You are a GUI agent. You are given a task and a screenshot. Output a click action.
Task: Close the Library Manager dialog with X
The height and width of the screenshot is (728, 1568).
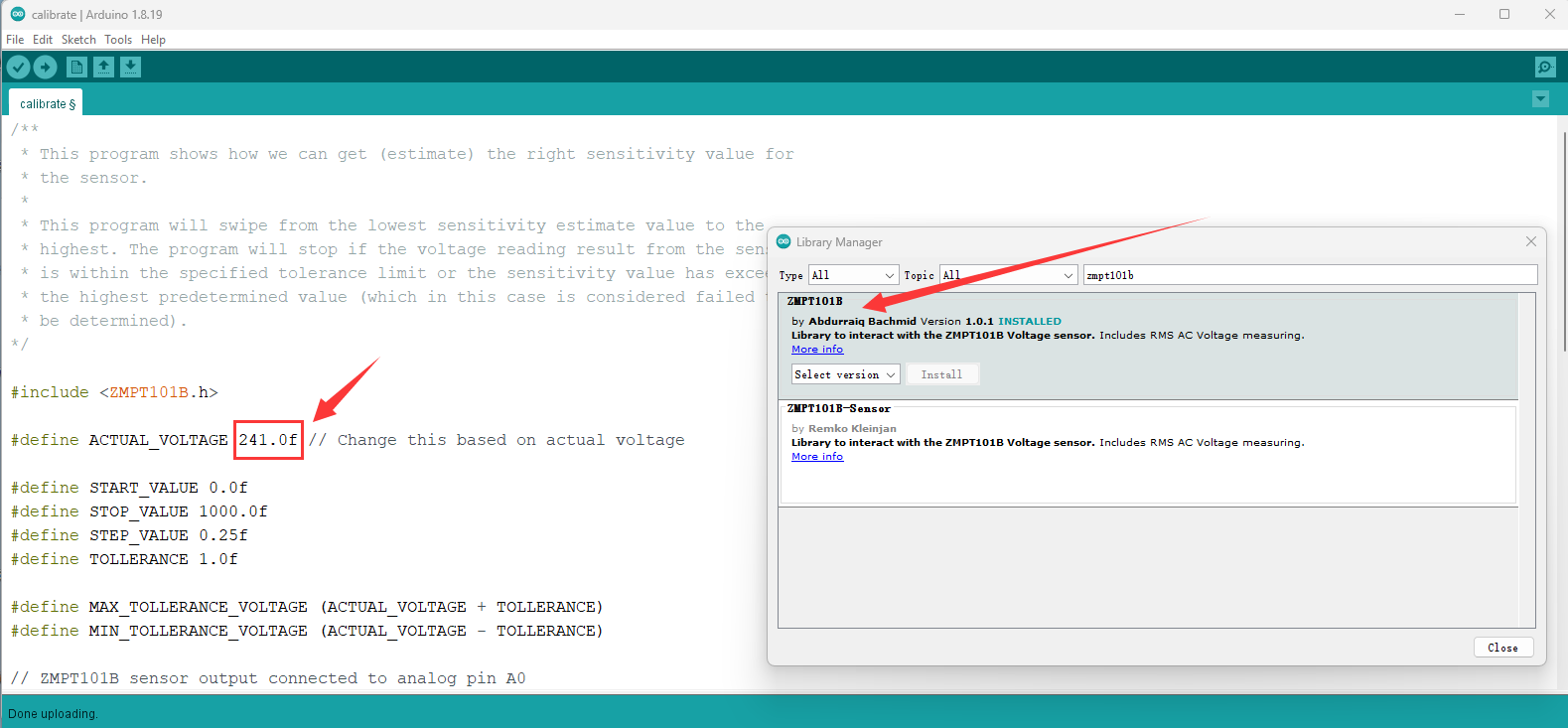tap(1530, 241)
